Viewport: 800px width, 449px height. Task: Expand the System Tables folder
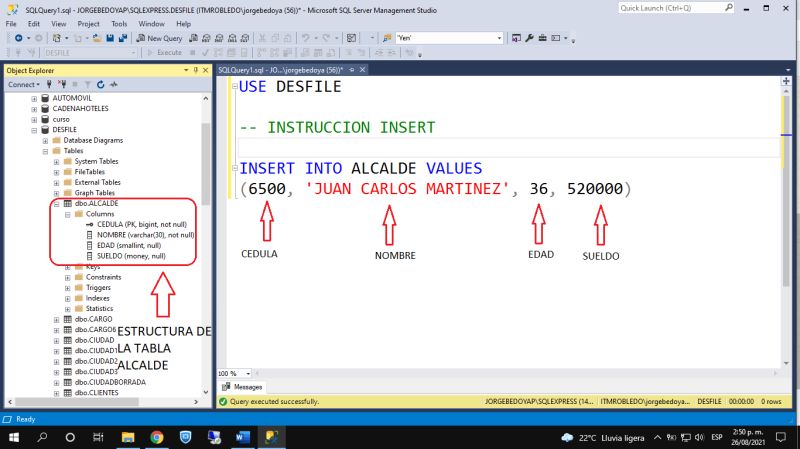[57, 162]
